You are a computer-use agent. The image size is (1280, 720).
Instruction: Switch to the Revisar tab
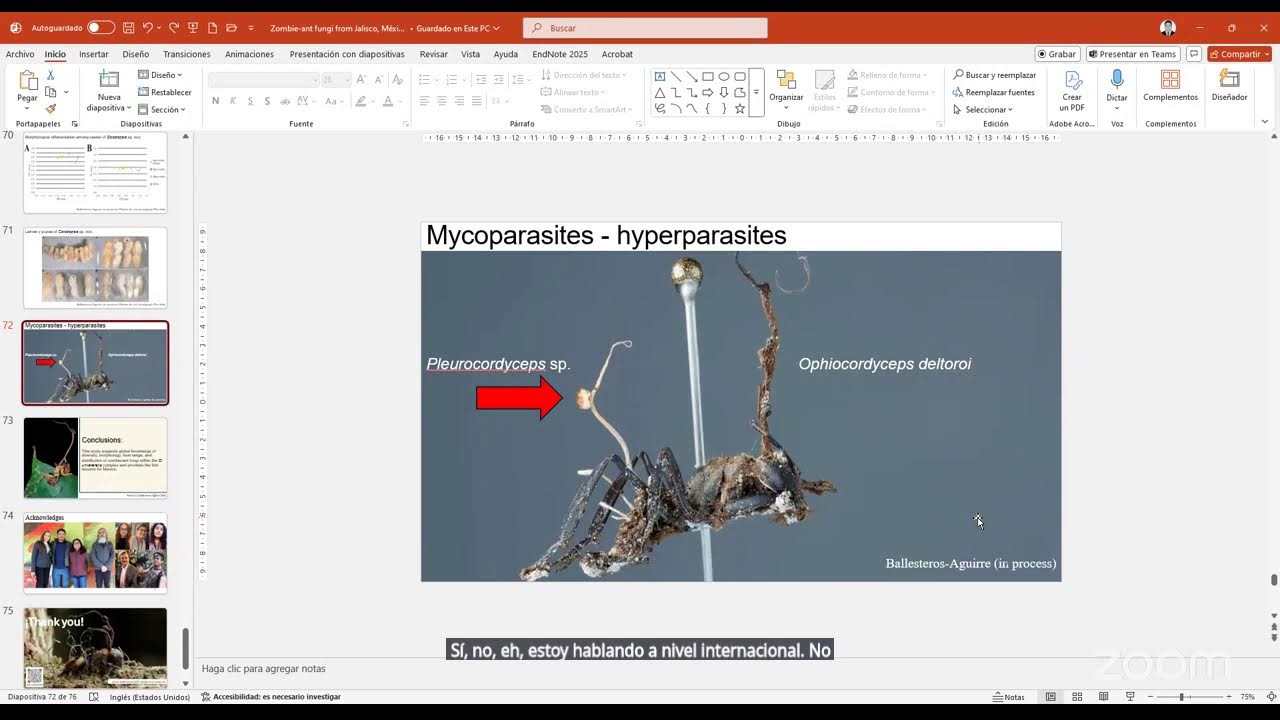pyautogui.click(x=434, y=54)
